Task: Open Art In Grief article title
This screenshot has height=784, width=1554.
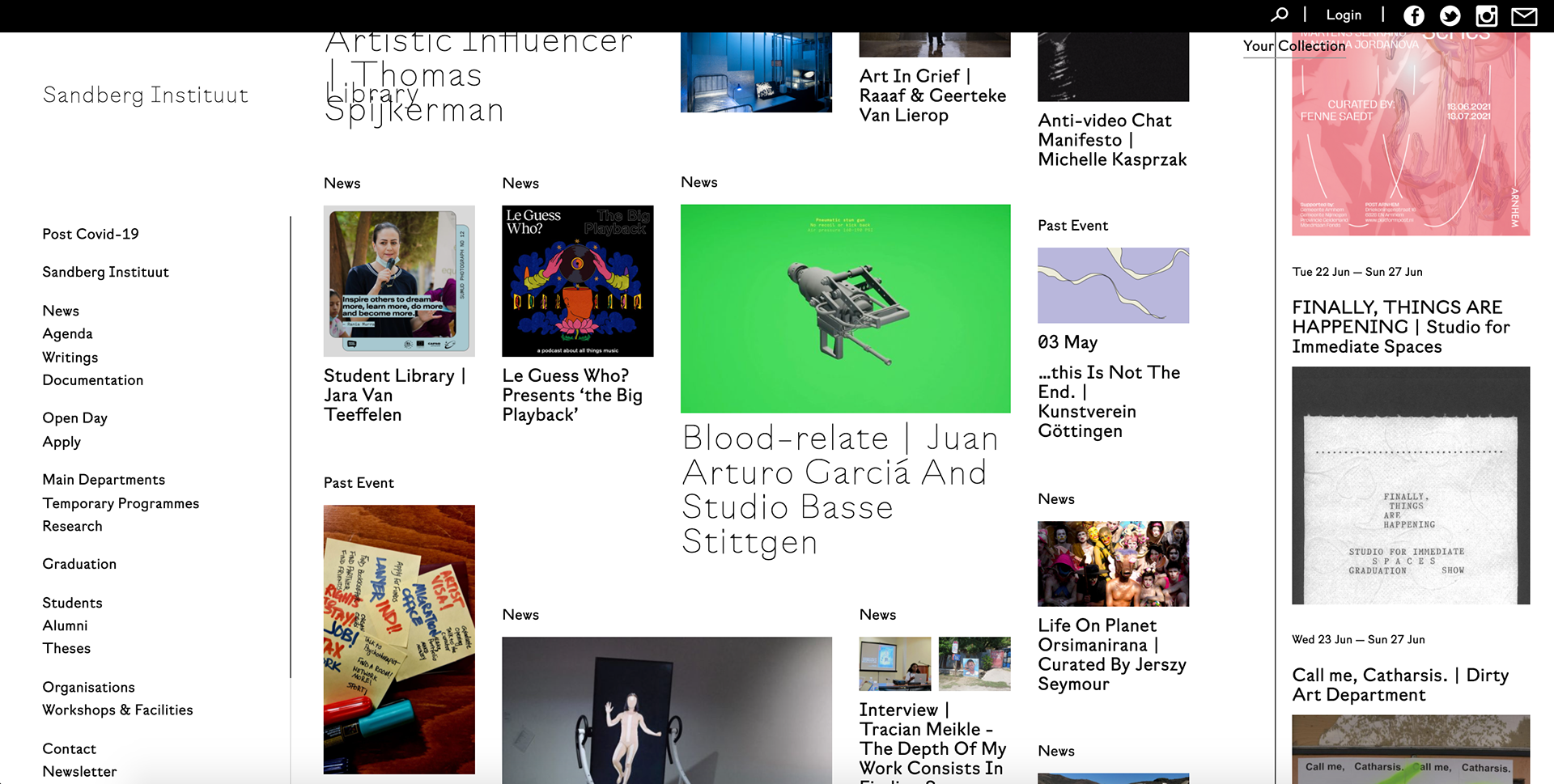Action: (x=932, y=95)
